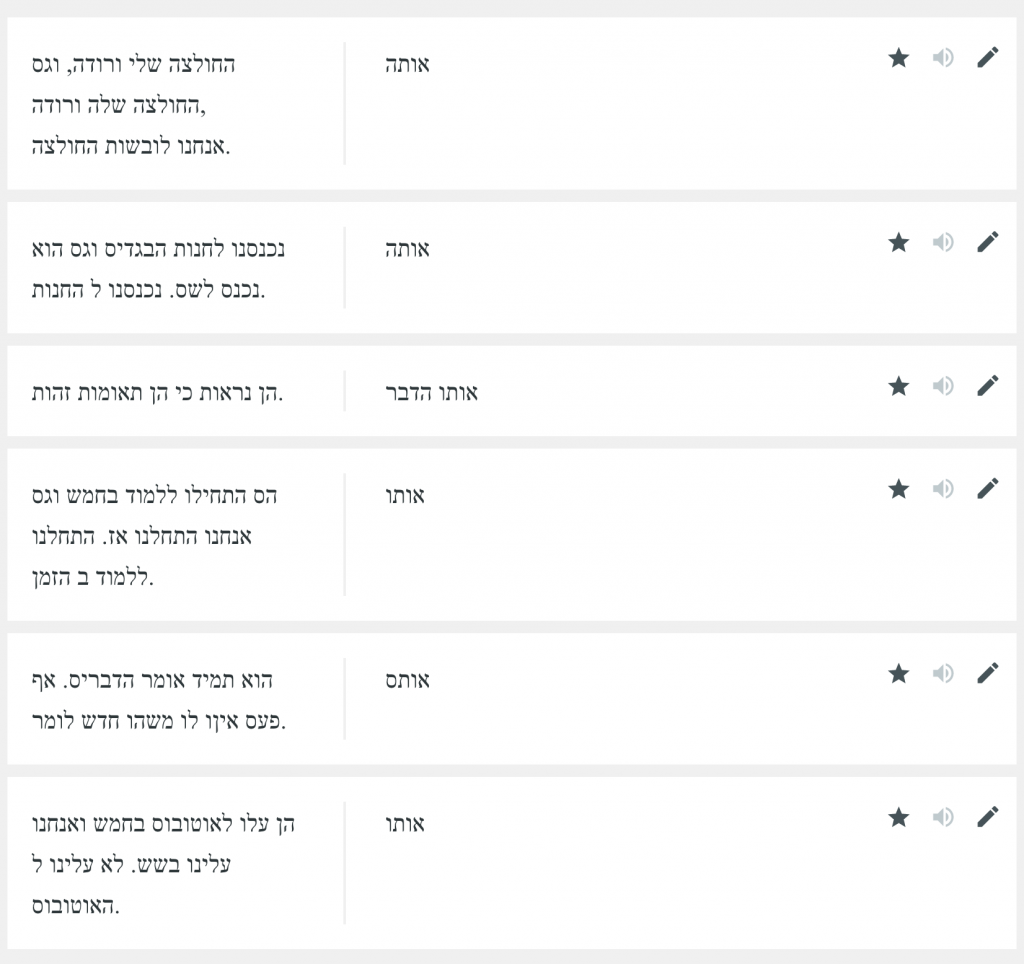Edit the אותו הדבר twins card
This screenshot has width=1024, height=964.
987,386
